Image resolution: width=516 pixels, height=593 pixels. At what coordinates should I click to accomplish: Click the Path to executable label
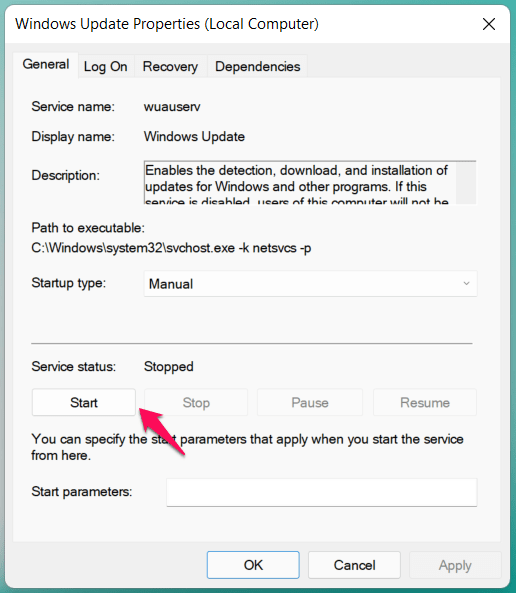click(x=88, y=228)
